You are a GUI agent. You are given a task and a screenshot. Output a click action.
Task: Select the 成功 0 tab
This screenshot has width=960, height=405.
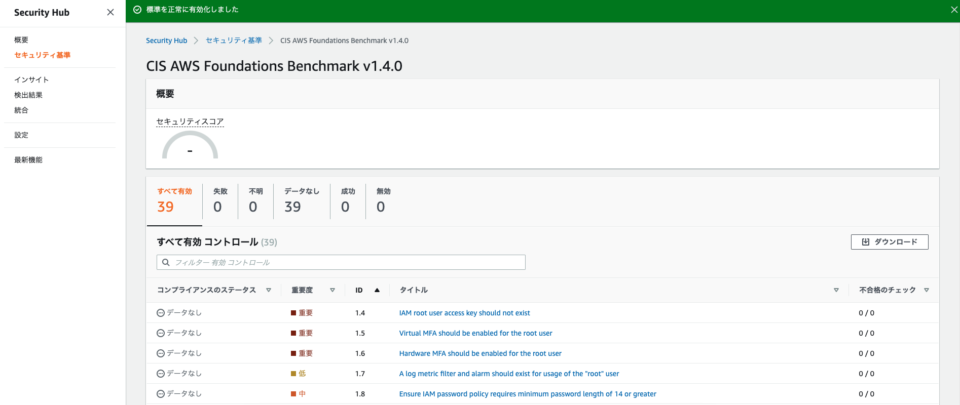[x=348, y=200]
